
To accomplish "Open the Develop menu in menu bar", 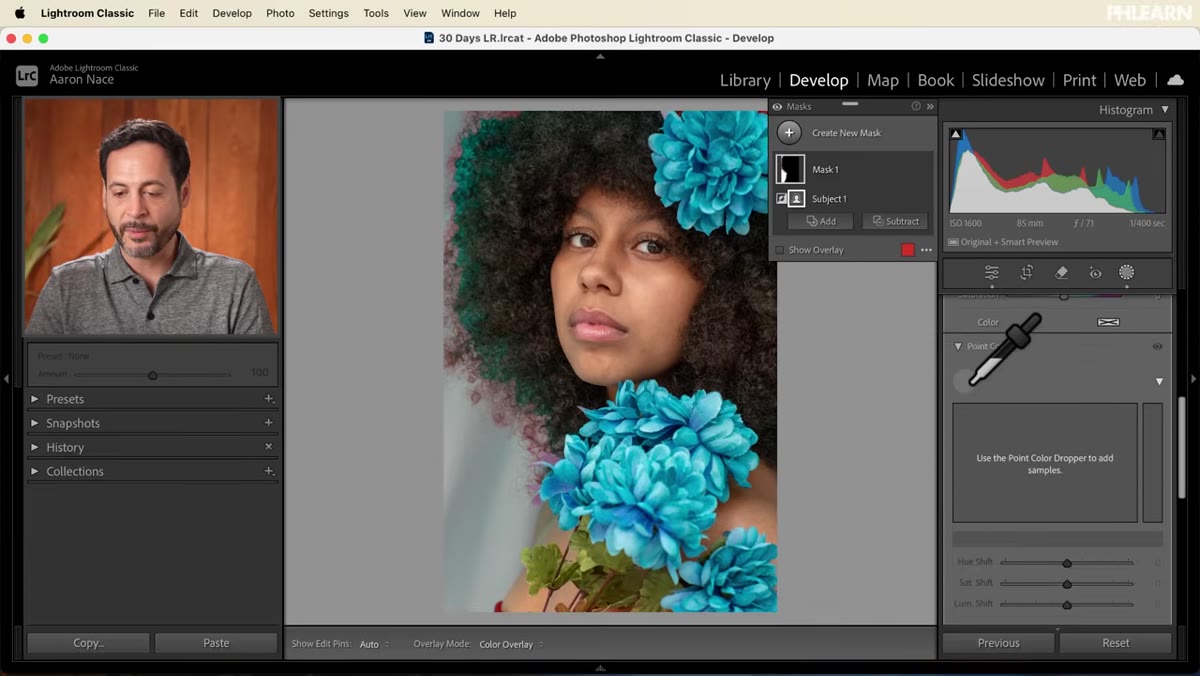I will pyautogui.click(x=232, y=13).
